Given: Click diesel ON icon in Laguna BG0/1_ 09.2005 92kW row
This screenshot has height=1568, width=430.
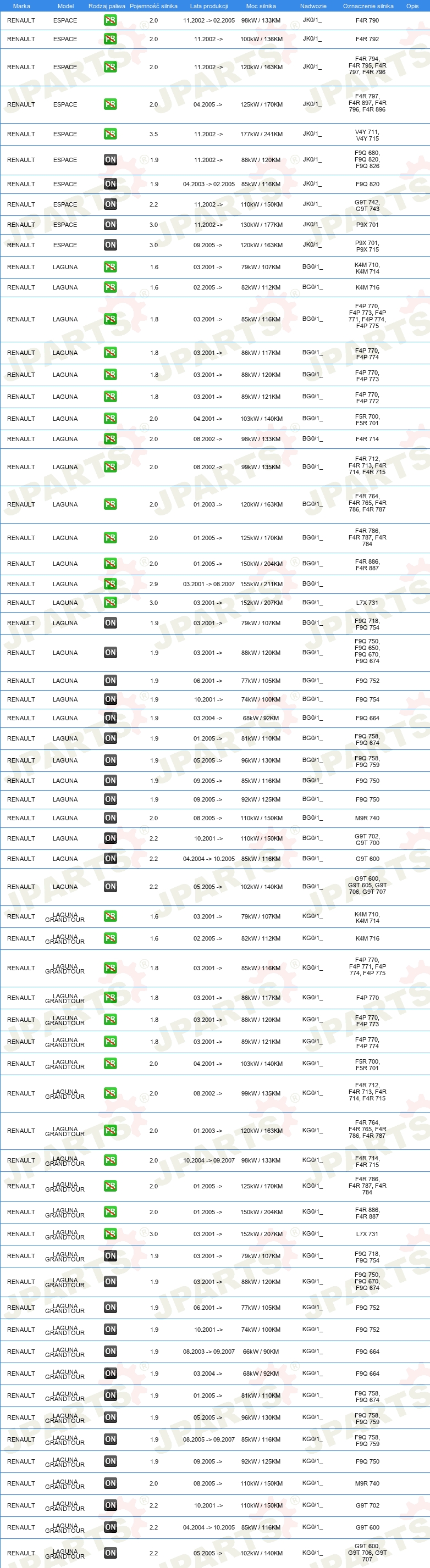Looking at the screenshot, I should click(110, 799).
